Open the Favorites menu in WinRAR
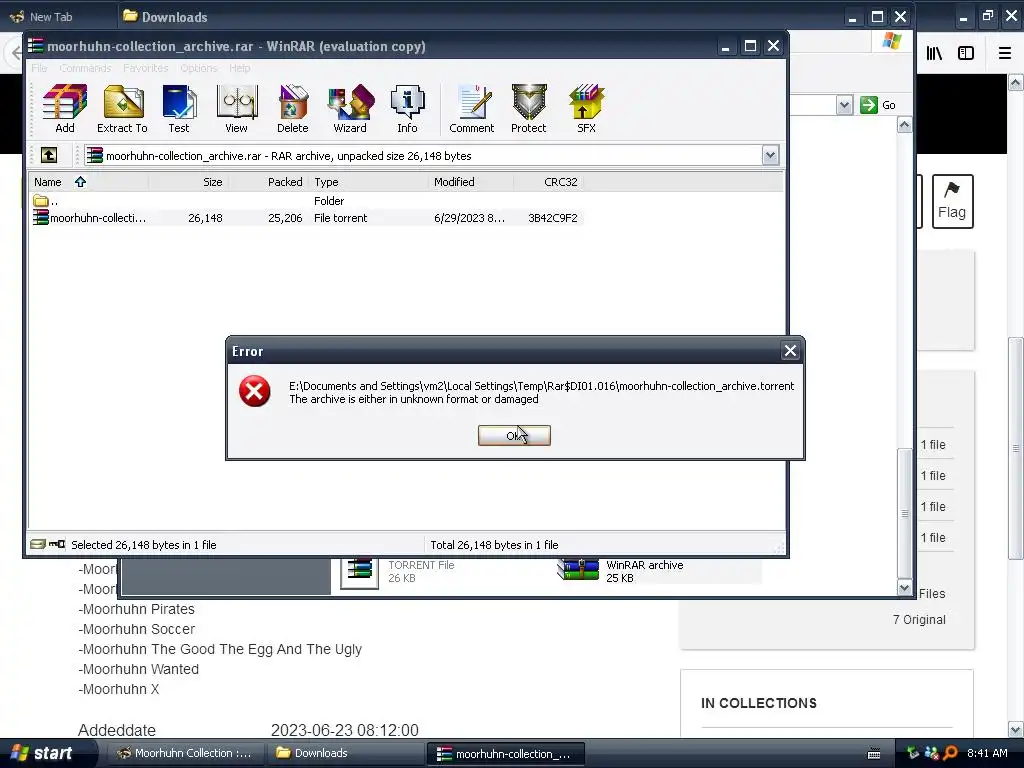Viewport: 1024px width, 768px height. (146, 68)
